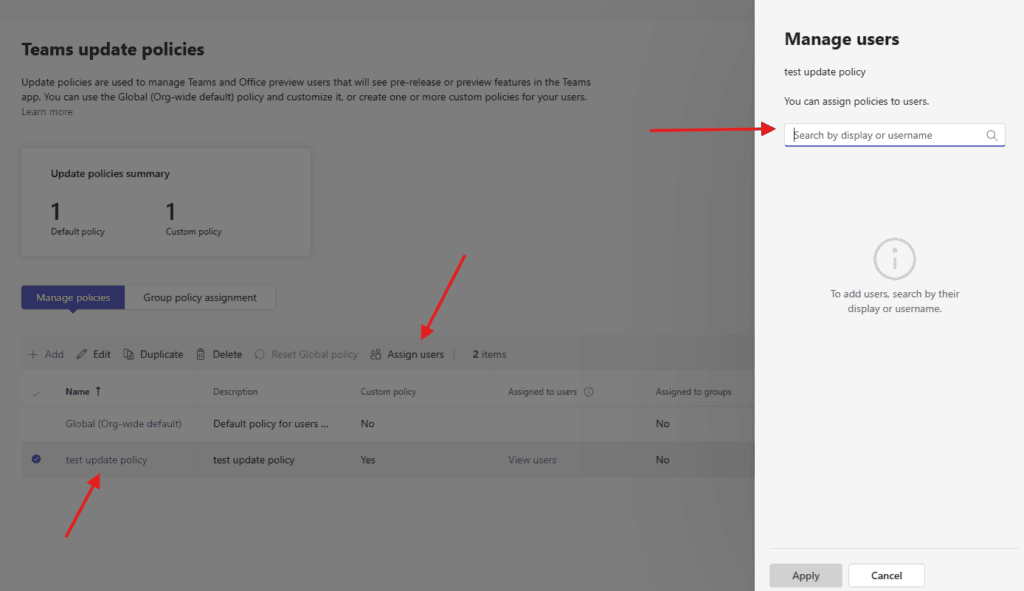Click the Reset Global policy icon
Screen dimensions: 1024x591
pyautogui.click(x=260, y=354)
